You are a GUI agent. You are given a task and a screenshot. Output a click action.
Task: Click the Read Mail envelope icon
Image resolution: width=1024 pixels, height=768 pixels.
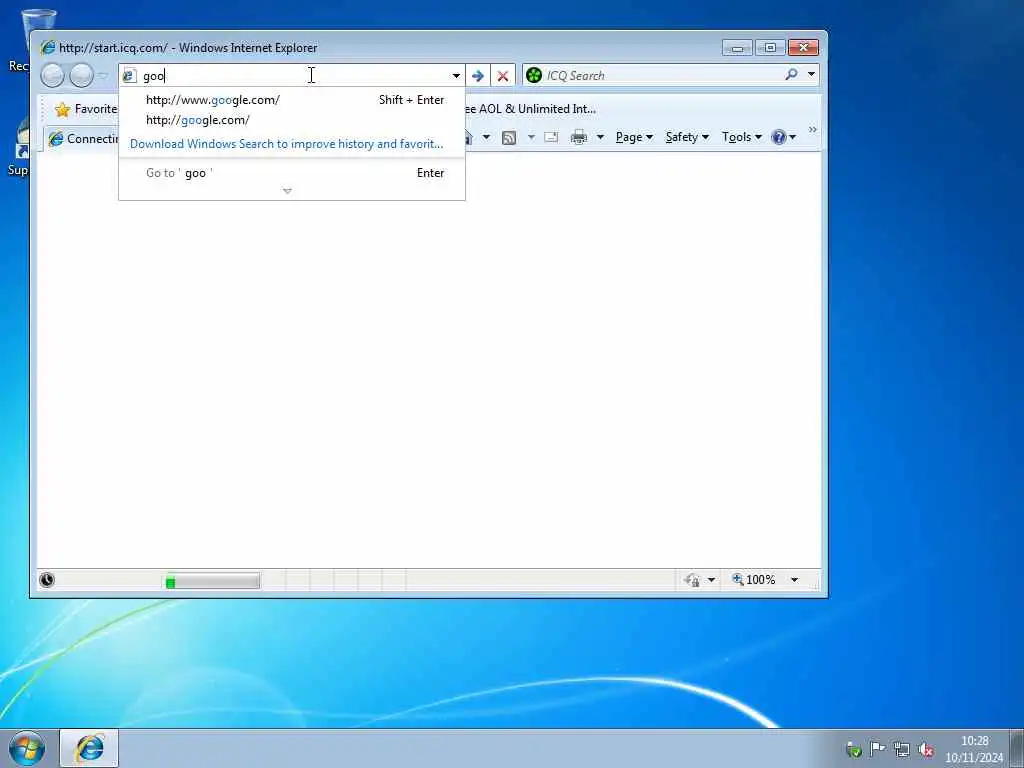(551, 137)
